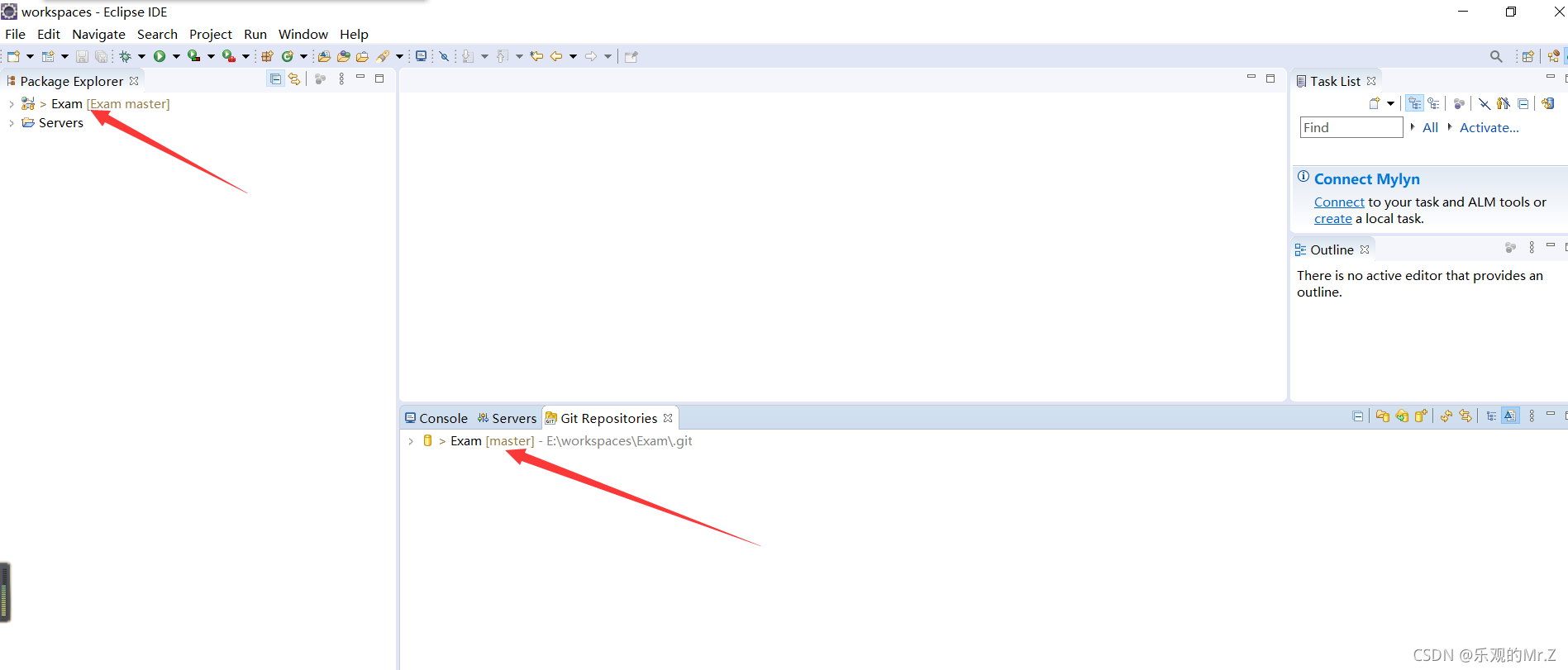1568x670 pixels.
Task: Click the create local task link
Action: 1333,219
